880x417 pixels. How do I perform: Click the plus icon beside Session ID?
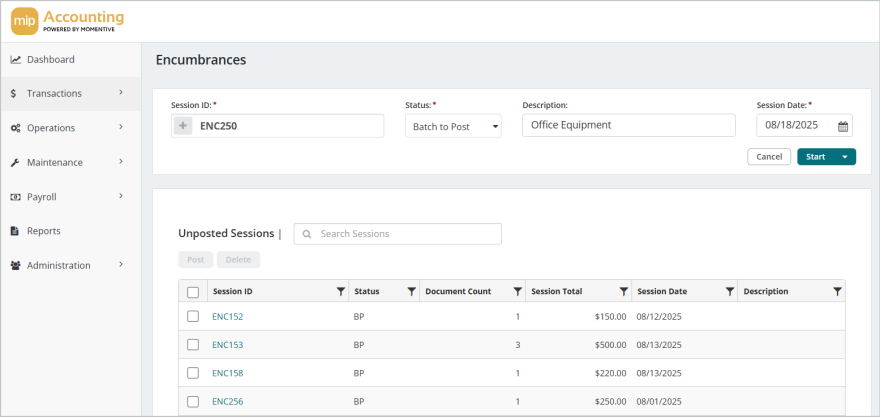183,126
